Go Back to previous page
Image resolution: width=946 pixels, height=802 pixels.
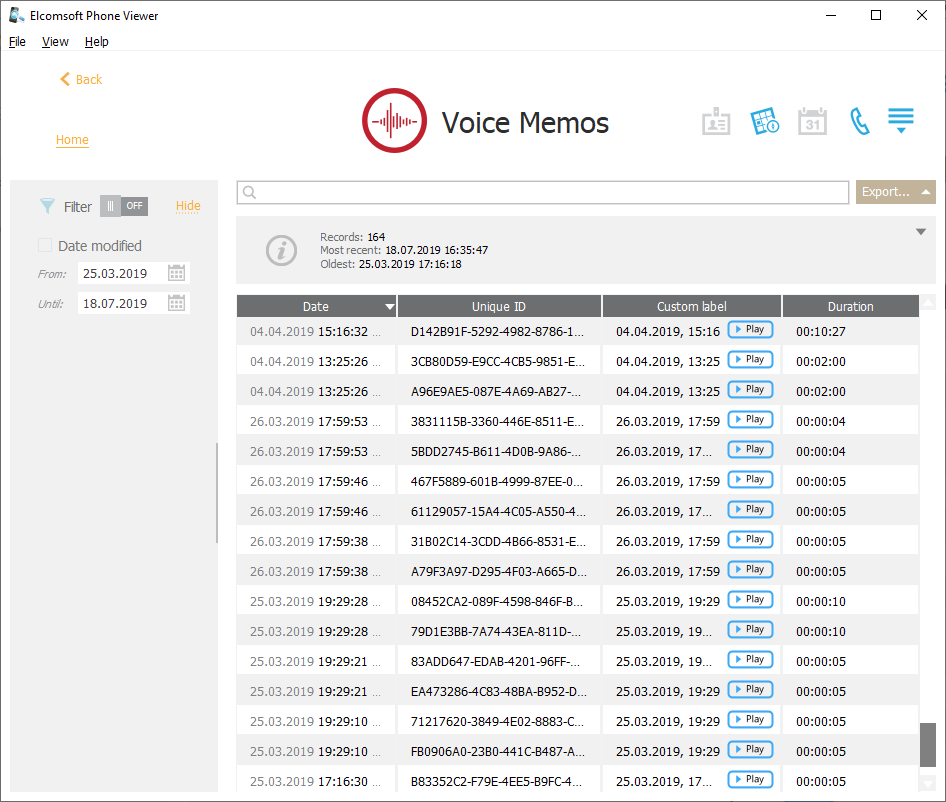pyautogui.click(x=81, y=79)
